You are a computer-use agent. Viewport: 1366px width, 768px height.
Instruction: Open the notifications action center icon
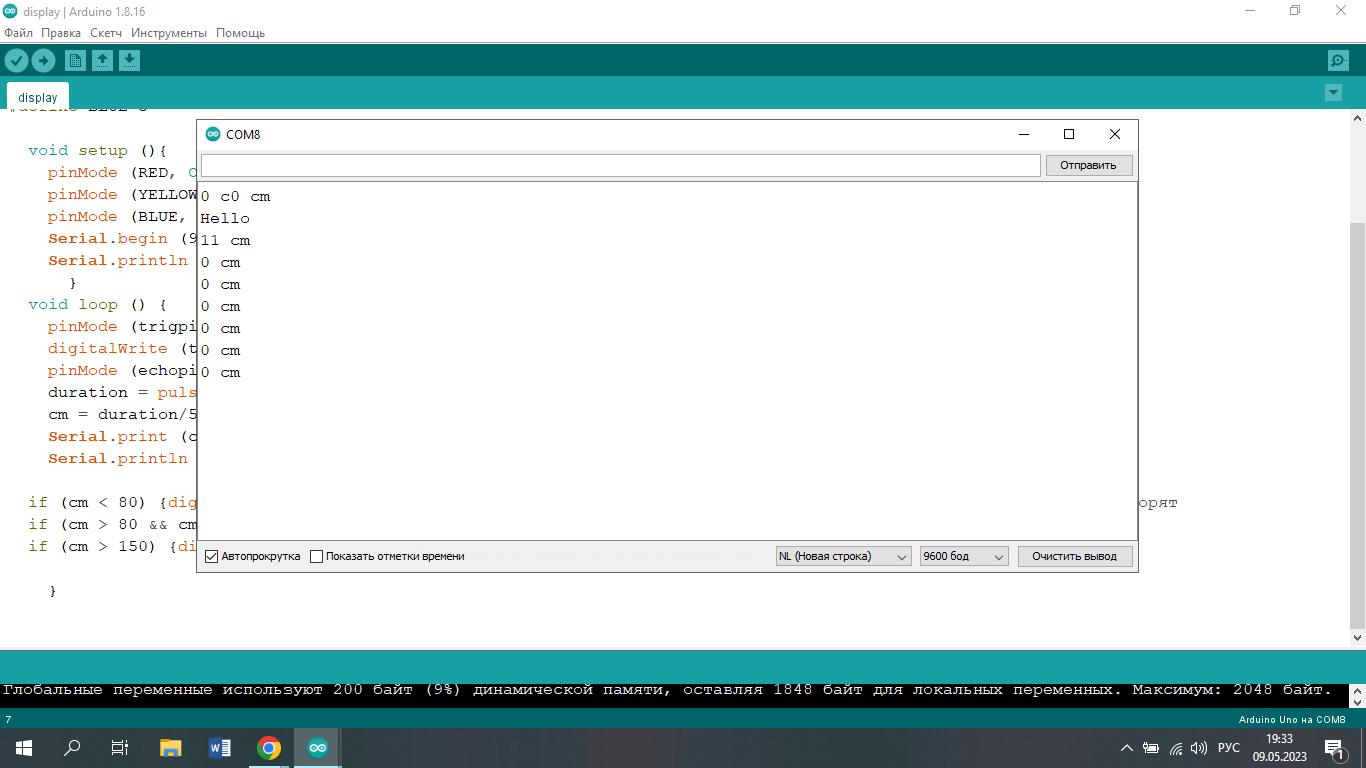(1334, 747)
